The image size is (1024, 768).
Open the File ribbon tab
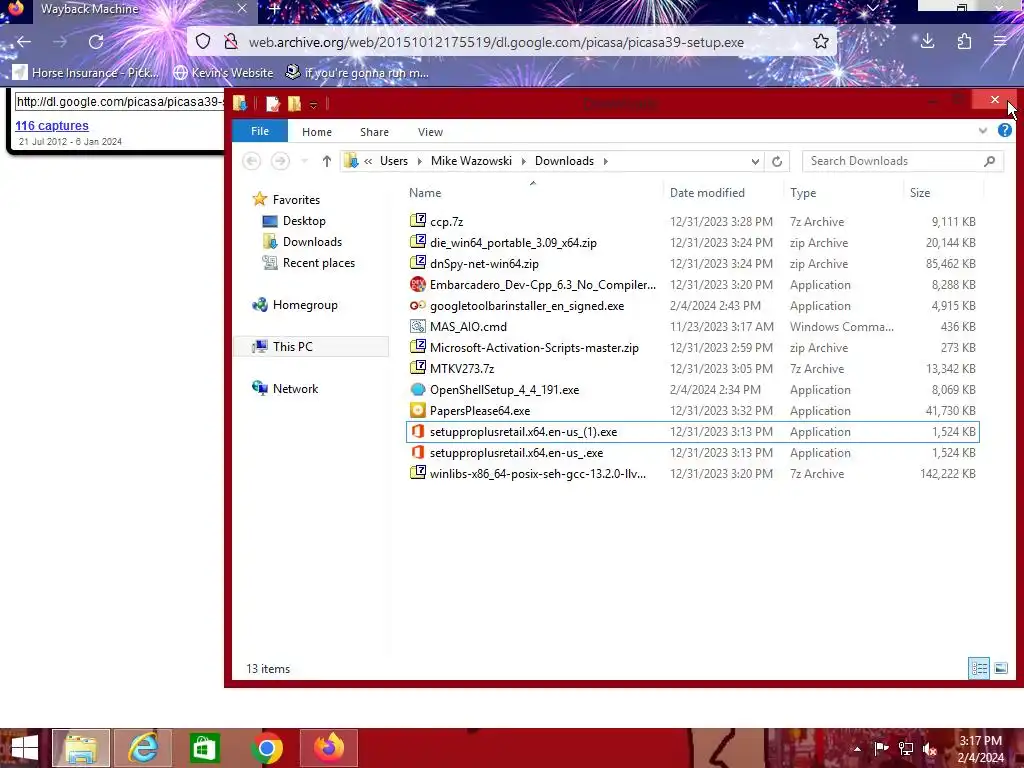(x=260, y=131)
